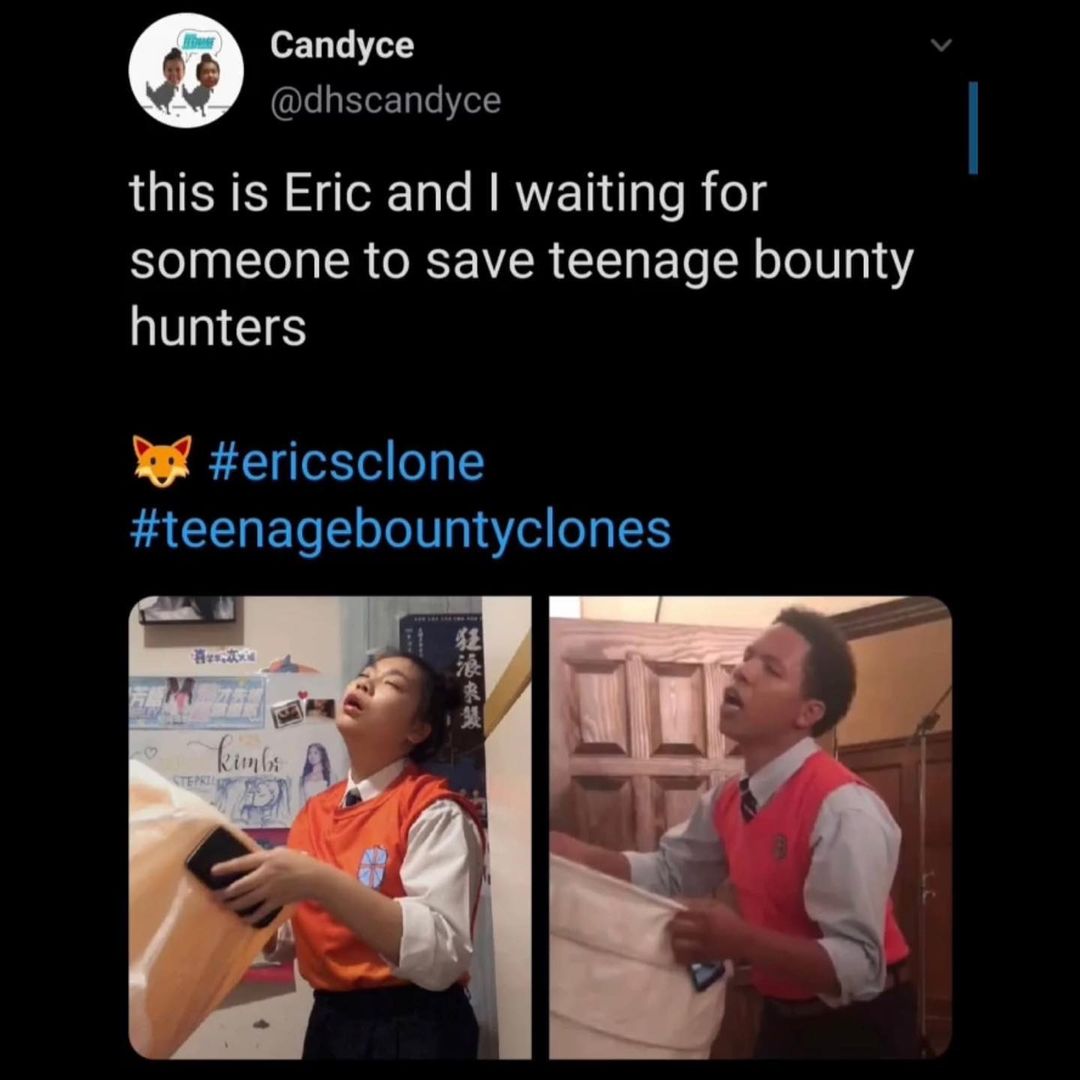Open the Candyce display name
The width and height of the screenshot is (1080, 1080).
(x=342, y=45)
